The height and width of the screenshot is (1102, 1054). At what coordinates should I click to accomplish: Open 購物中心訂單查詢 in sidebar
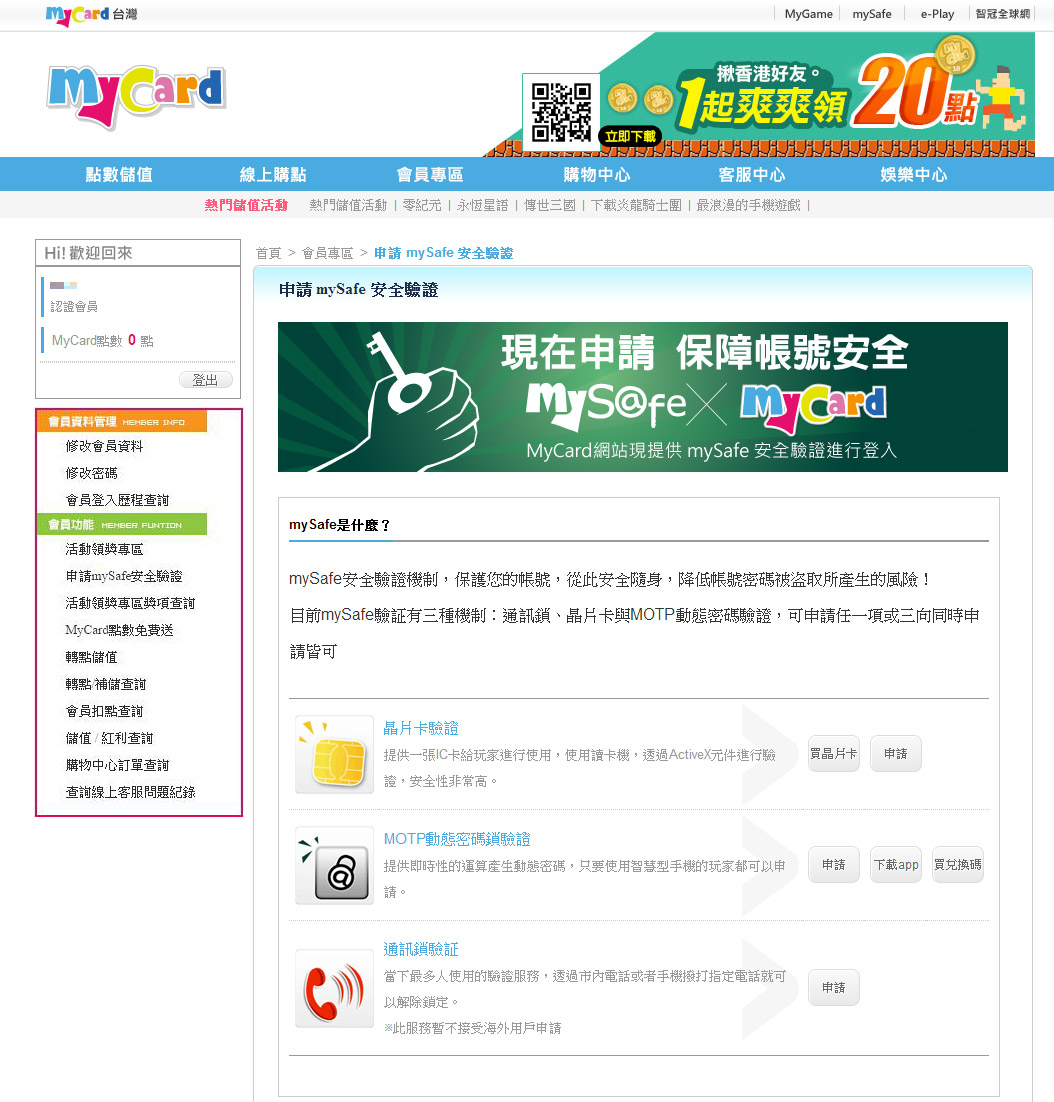(x=117, y=765)
